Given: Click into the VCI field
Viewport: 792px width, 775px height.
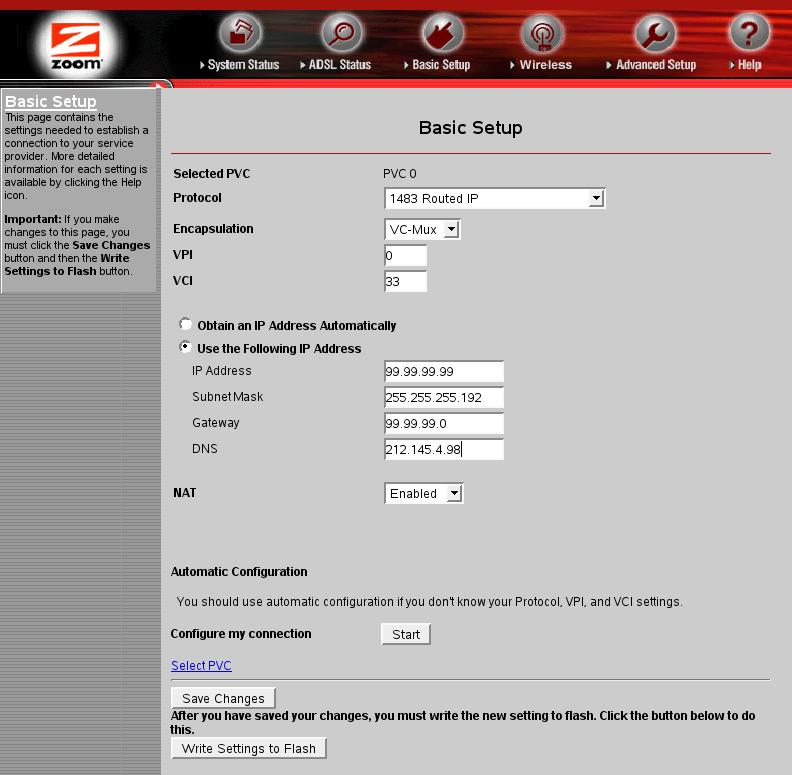Looking at the screenshot, I should coord(406,281).
